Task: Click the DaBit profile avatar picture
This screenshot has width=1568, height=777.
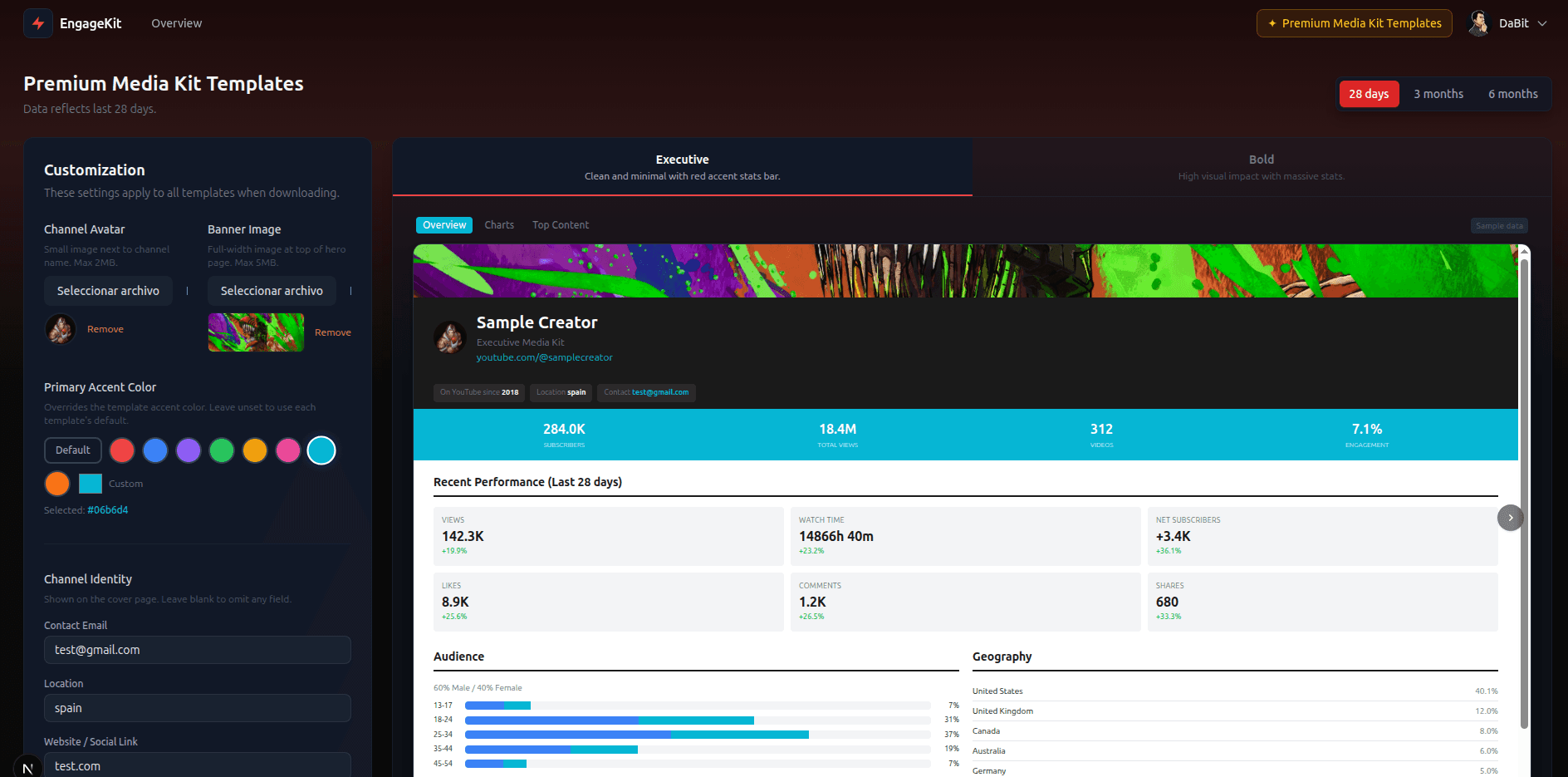Action: (1479, 22)
